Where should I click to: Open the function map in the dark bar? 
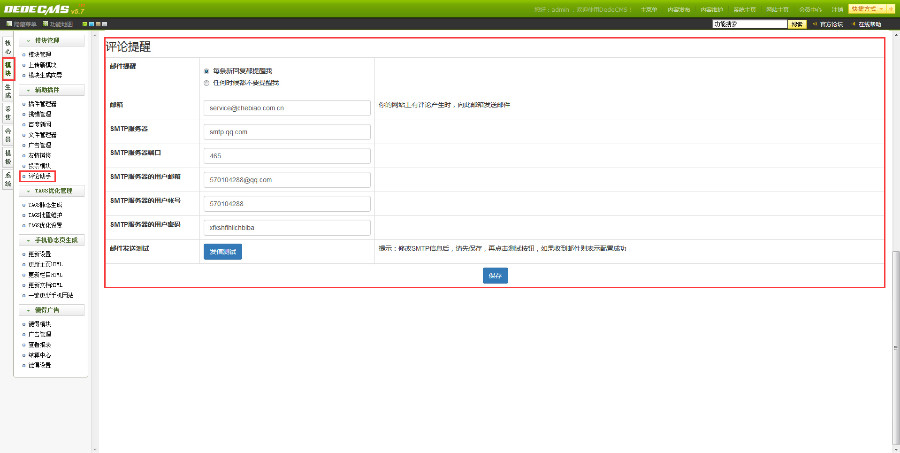(x=57, y=24)
